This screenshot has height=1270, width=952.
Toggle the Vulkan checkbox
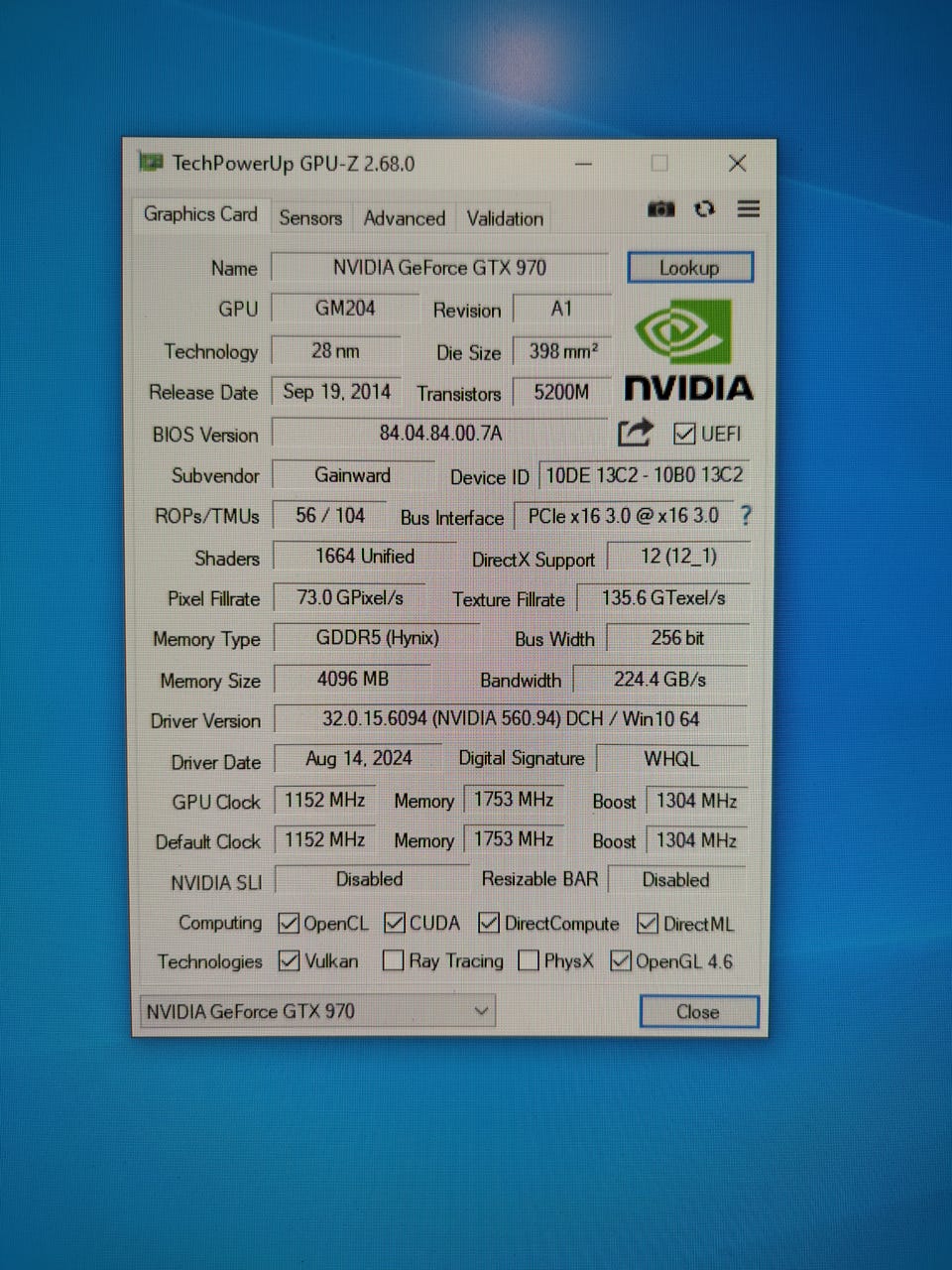[289, 960]
